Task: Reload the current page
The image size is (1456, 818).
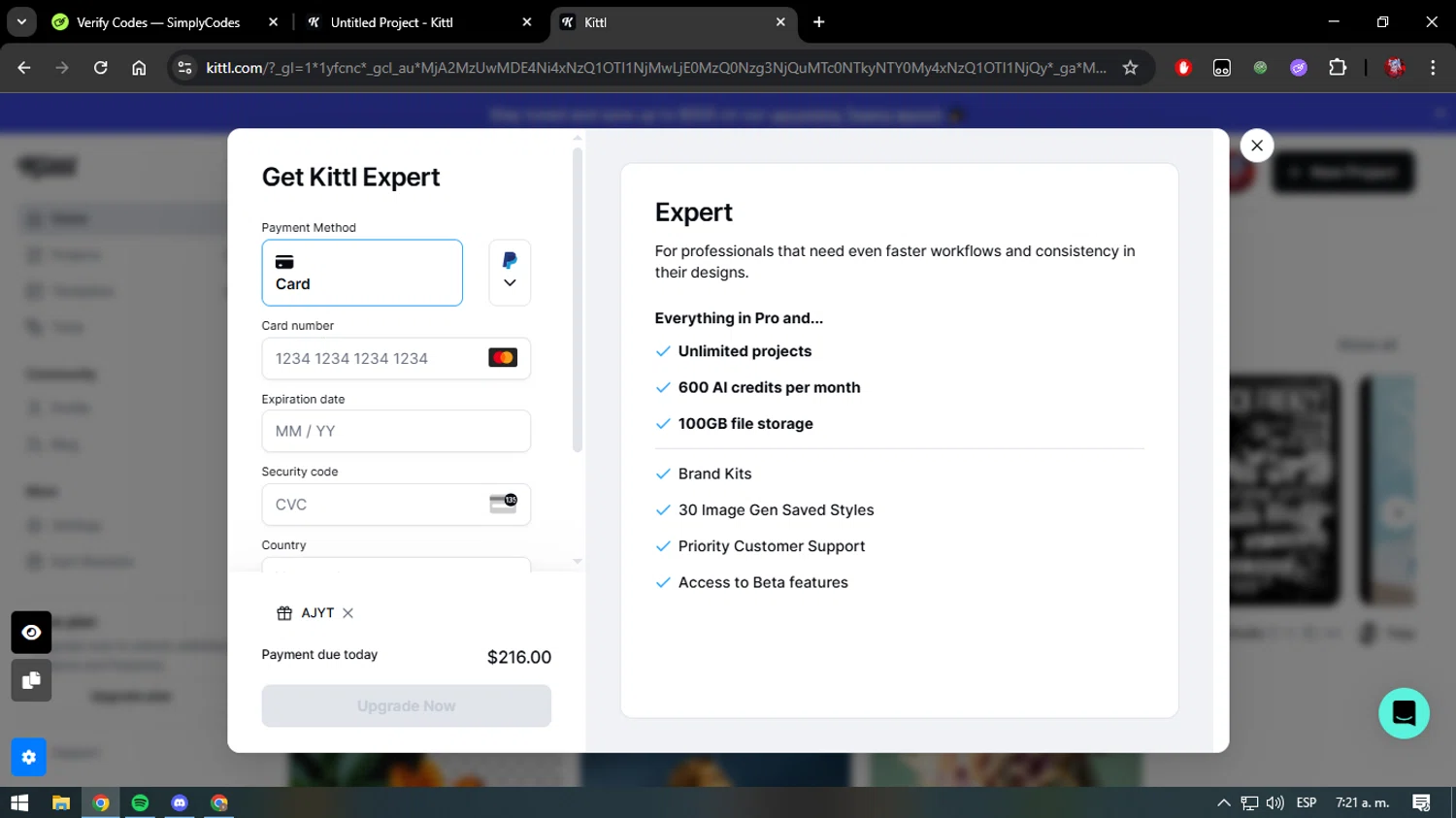Action: [100, 68]
